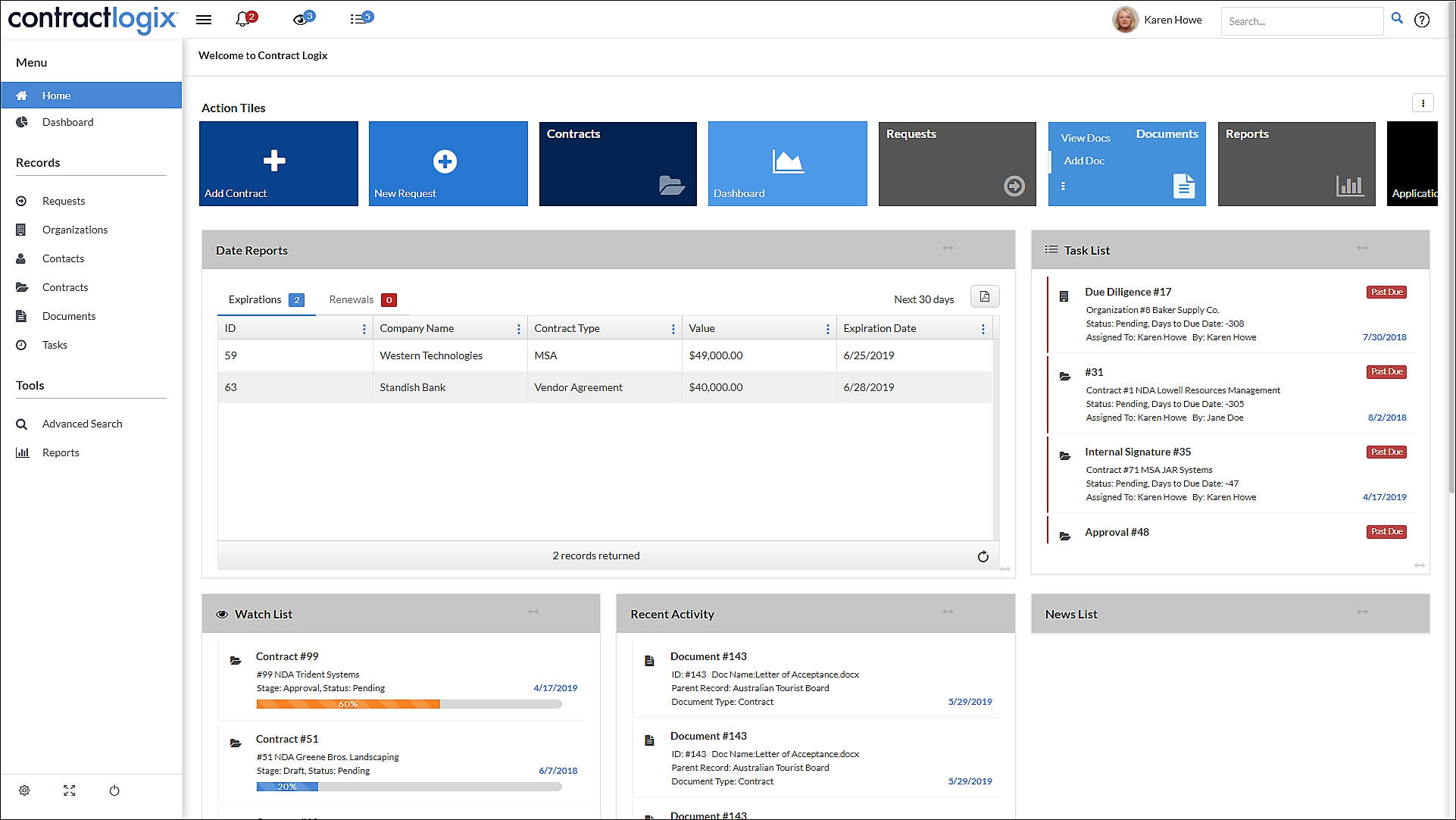The width and height of the screenshot is (1456, 820).
Task: Refresh the Date Reports grid
Action: [x=983, y=556]
